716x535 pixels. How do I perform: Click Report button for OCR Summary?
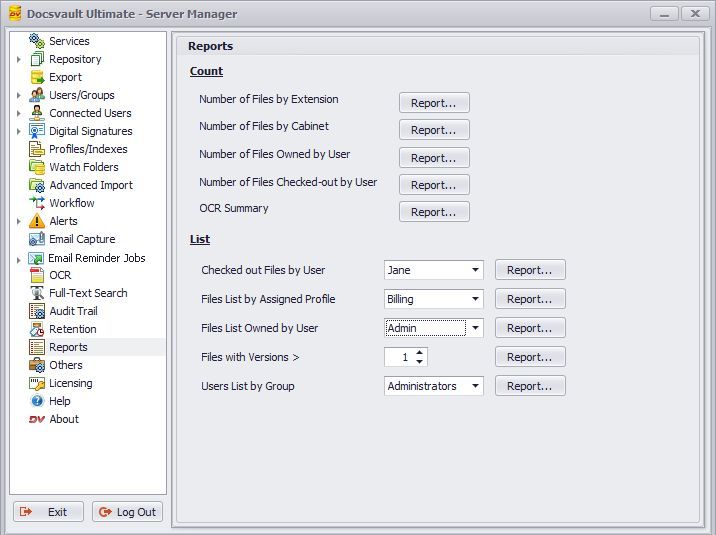coord(434,212)
